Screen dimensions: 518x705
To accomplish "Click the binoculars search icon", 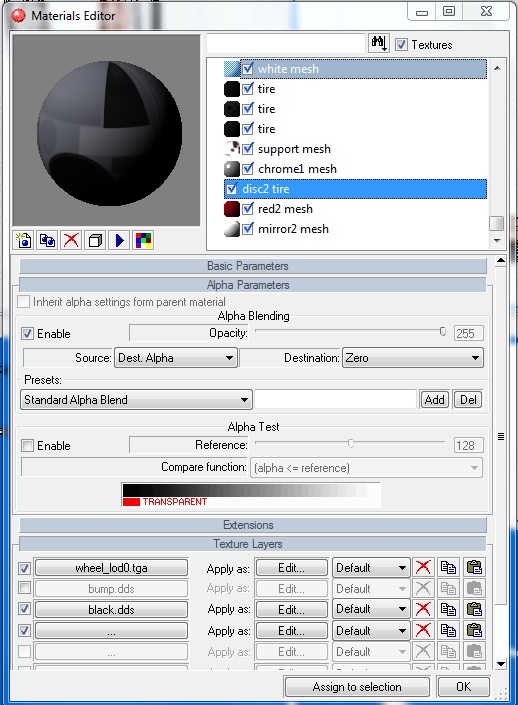I will [379, 44].
